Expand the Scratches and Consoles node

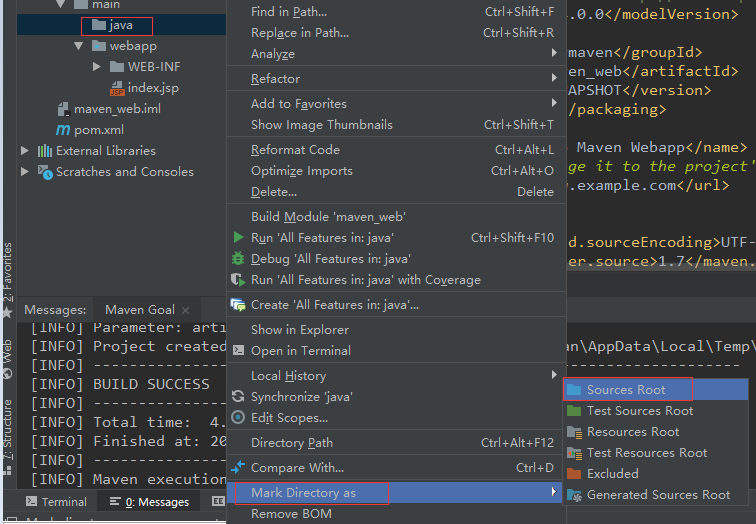pos(26,172)
